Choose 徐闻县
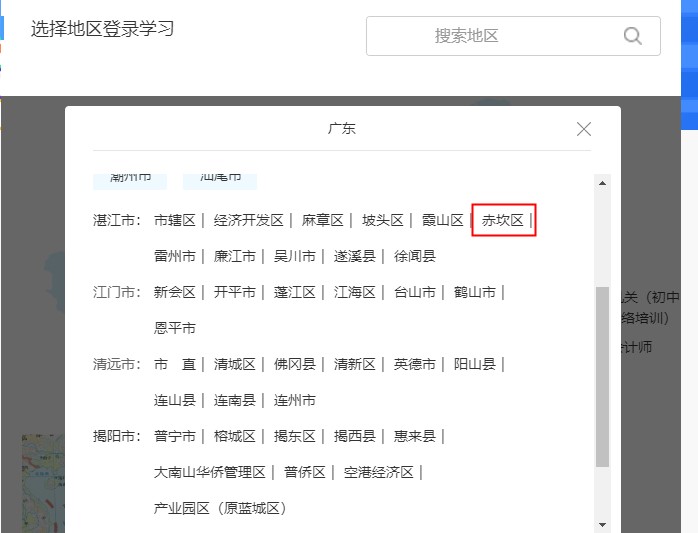The width and height of the screenshot is (698, 533). point(414,256)
